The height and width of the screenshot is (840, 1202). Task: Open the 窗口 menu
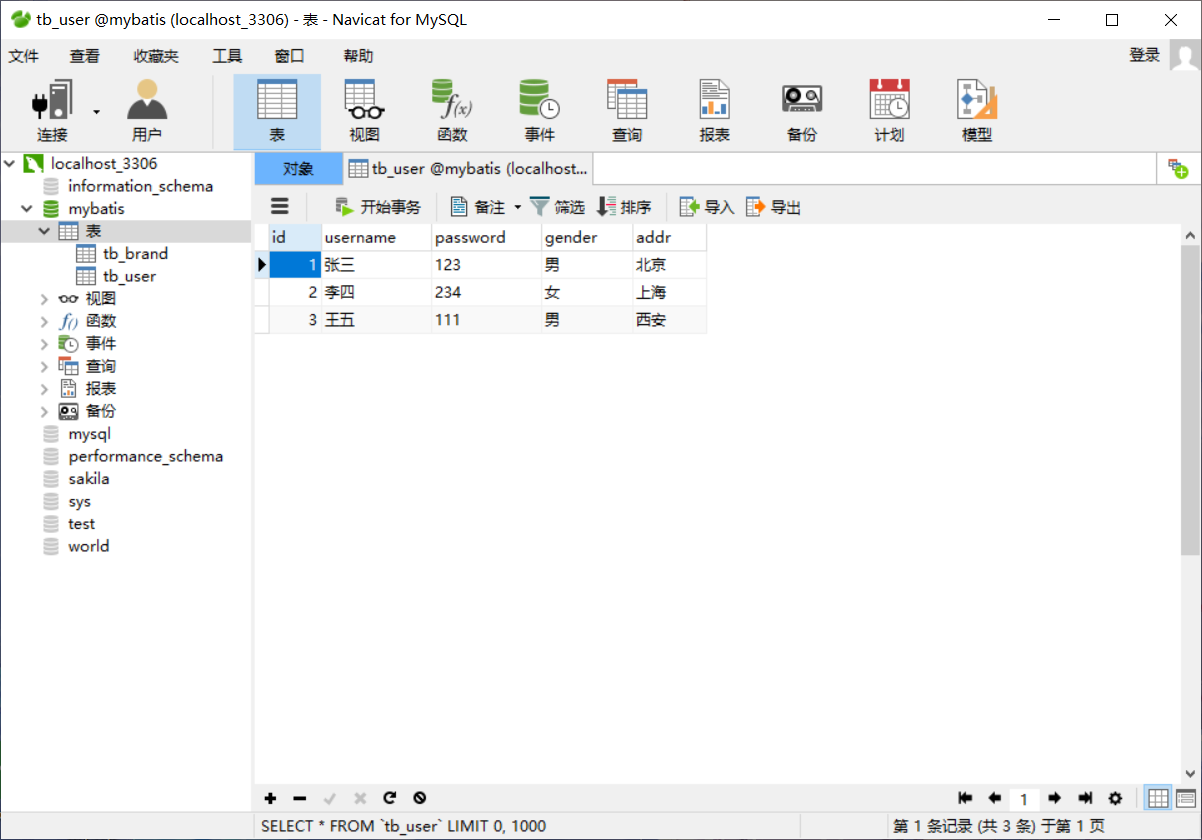(x=289, y=56)
